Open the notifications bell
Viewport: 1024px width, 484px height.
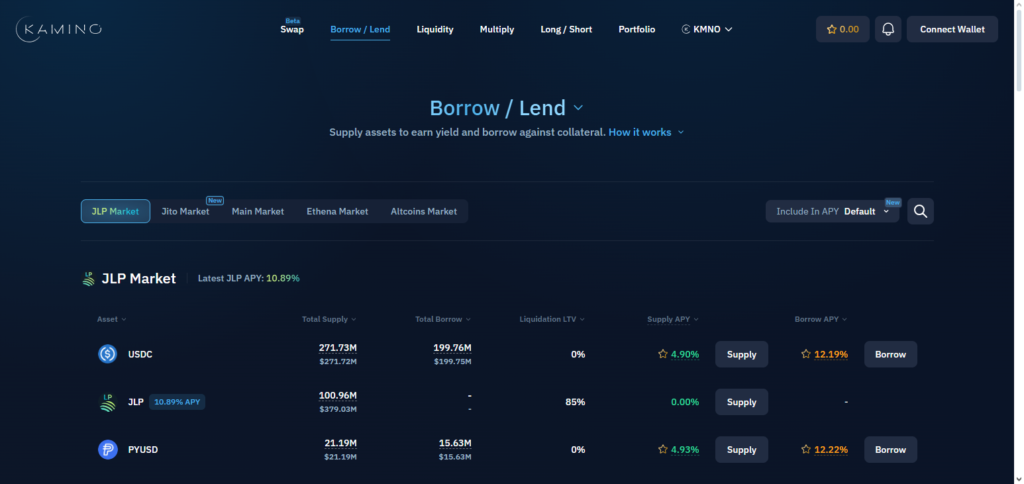888,29
